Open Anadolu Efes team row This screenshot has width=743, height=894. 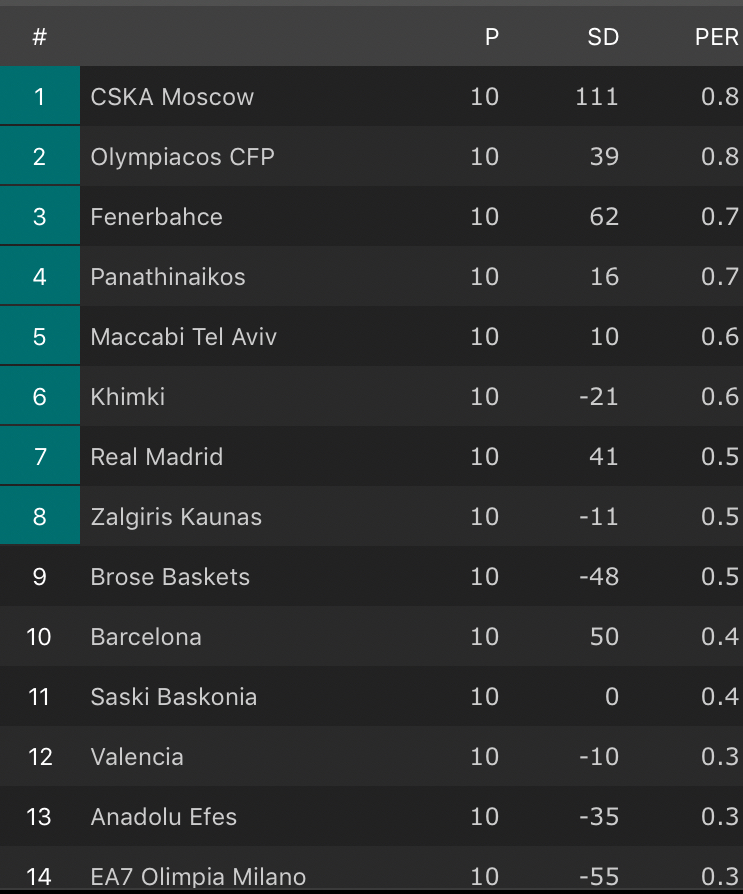click(164, 817)
